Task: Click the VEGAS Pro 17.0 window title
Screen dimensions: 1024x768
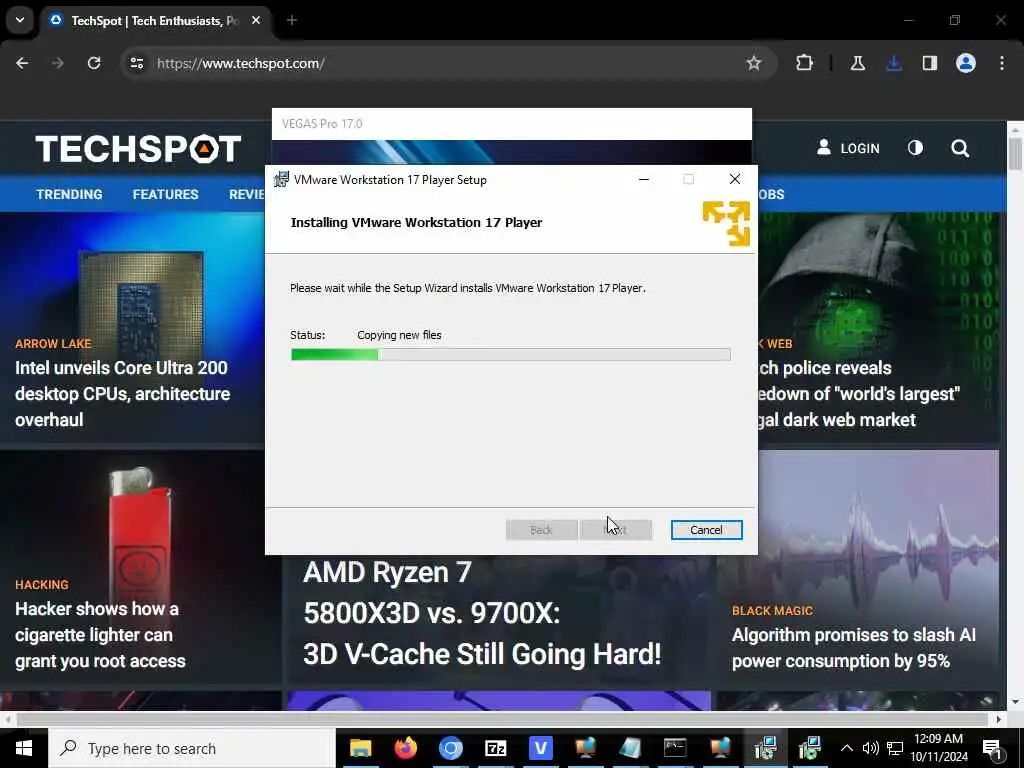Action: (322, 123)
